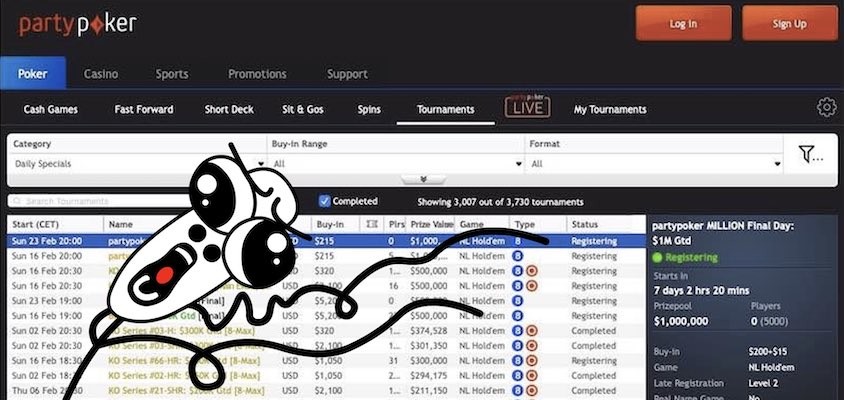Image resolution: width=844 pixels, height=400 pixels.
Task: Click bounty target icon in $300,000 row
Action: (x=531, y=361)
